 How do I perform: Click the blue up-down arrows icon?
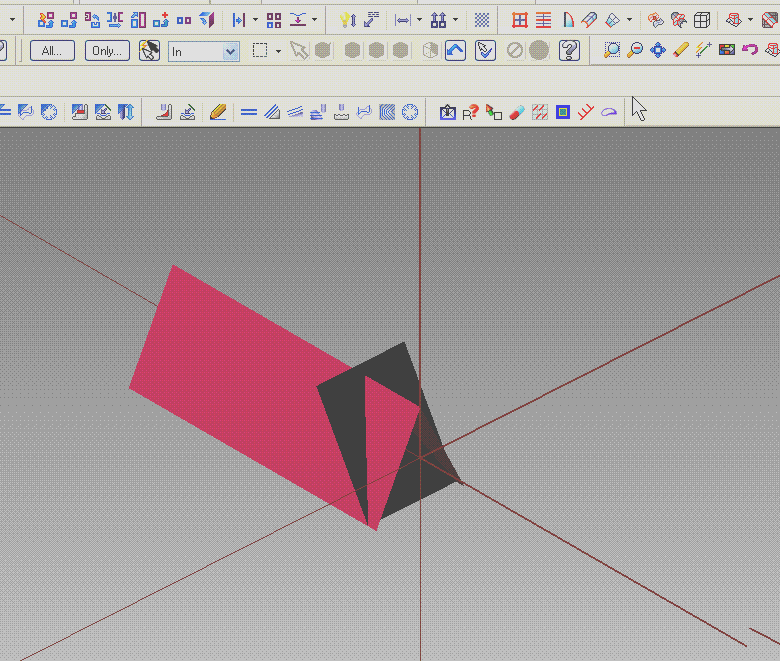coord(126,112)
